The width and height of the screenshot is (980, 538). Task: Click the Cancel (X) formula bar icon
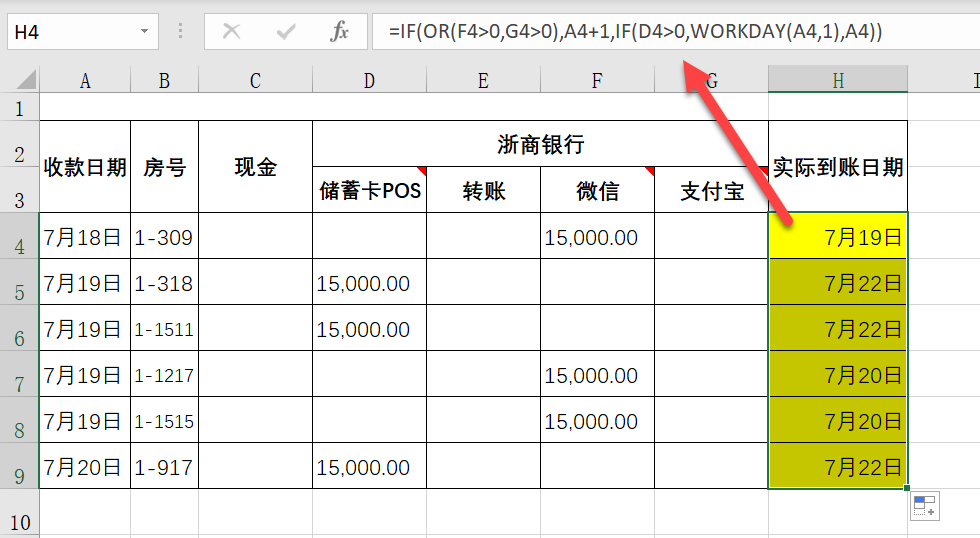tap(231, 32)
